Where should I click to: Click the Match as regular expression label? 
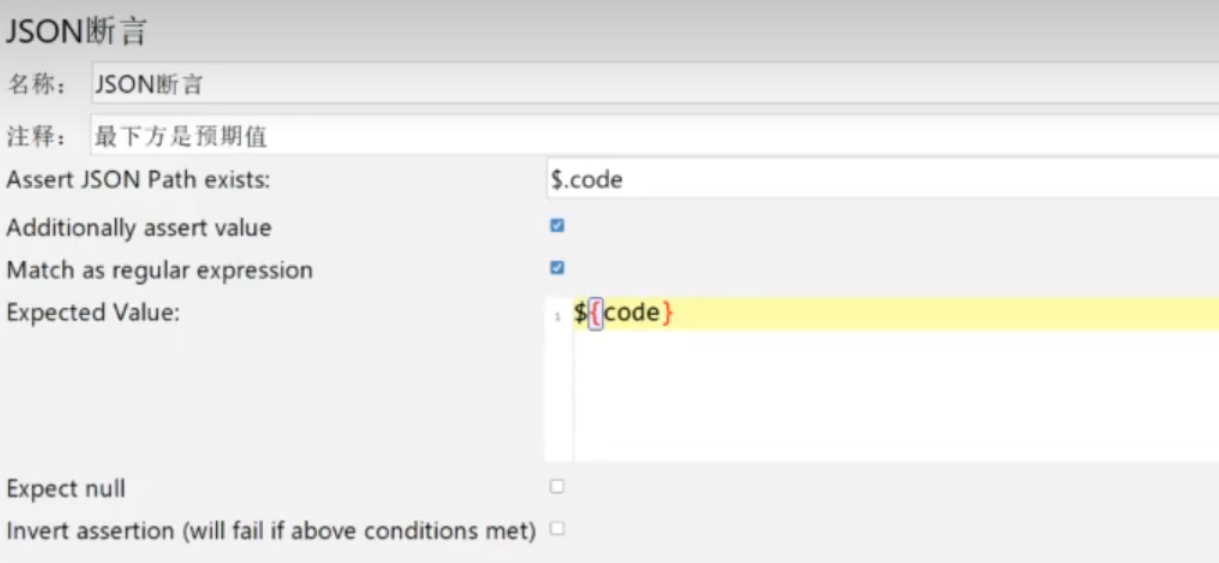pyautogui.click(x=159, y=270)
